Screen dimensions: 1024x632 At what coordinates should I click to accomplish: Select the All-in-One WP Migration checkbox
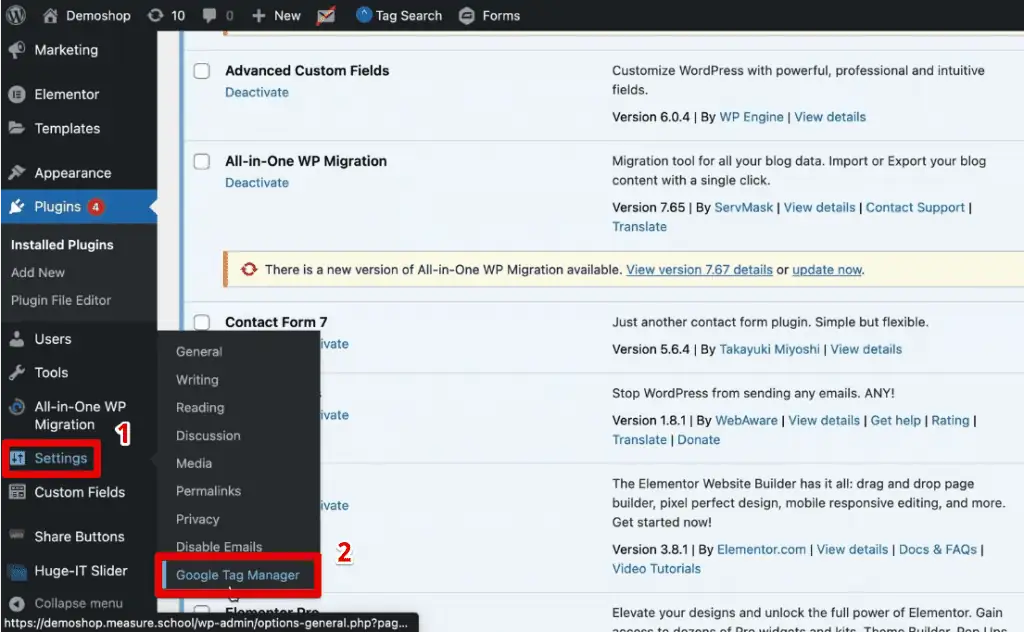[201, 160]
